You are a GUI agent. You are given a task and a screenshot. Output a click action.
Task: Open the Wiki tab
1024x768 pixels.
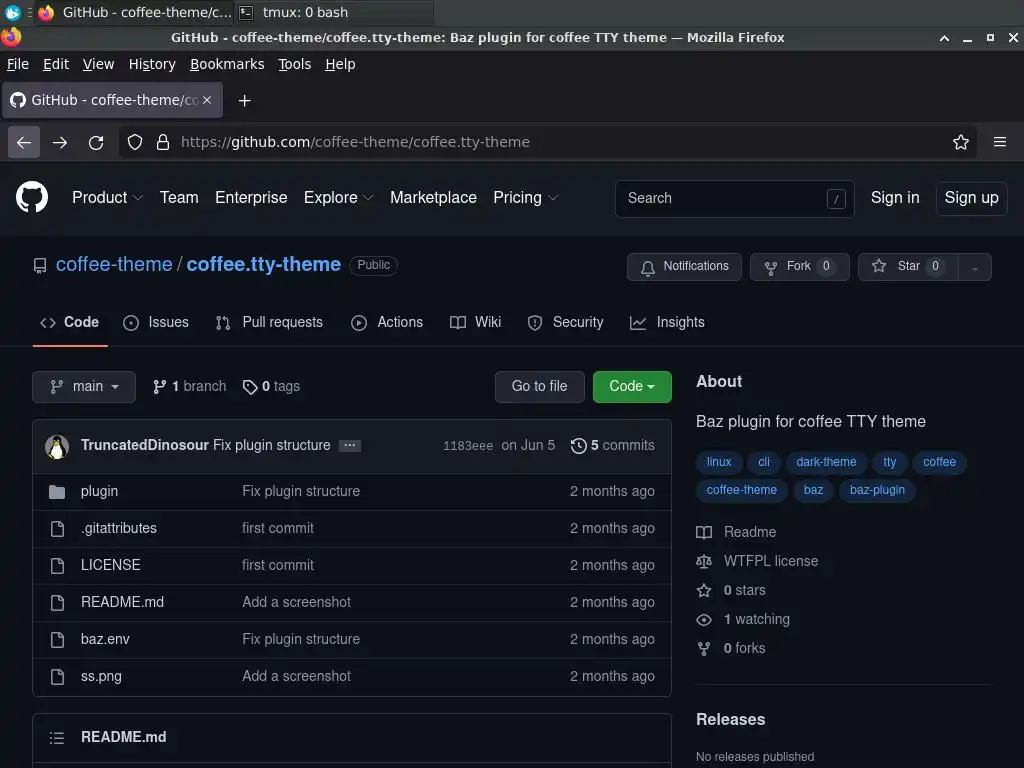click(x=475, y=323)
